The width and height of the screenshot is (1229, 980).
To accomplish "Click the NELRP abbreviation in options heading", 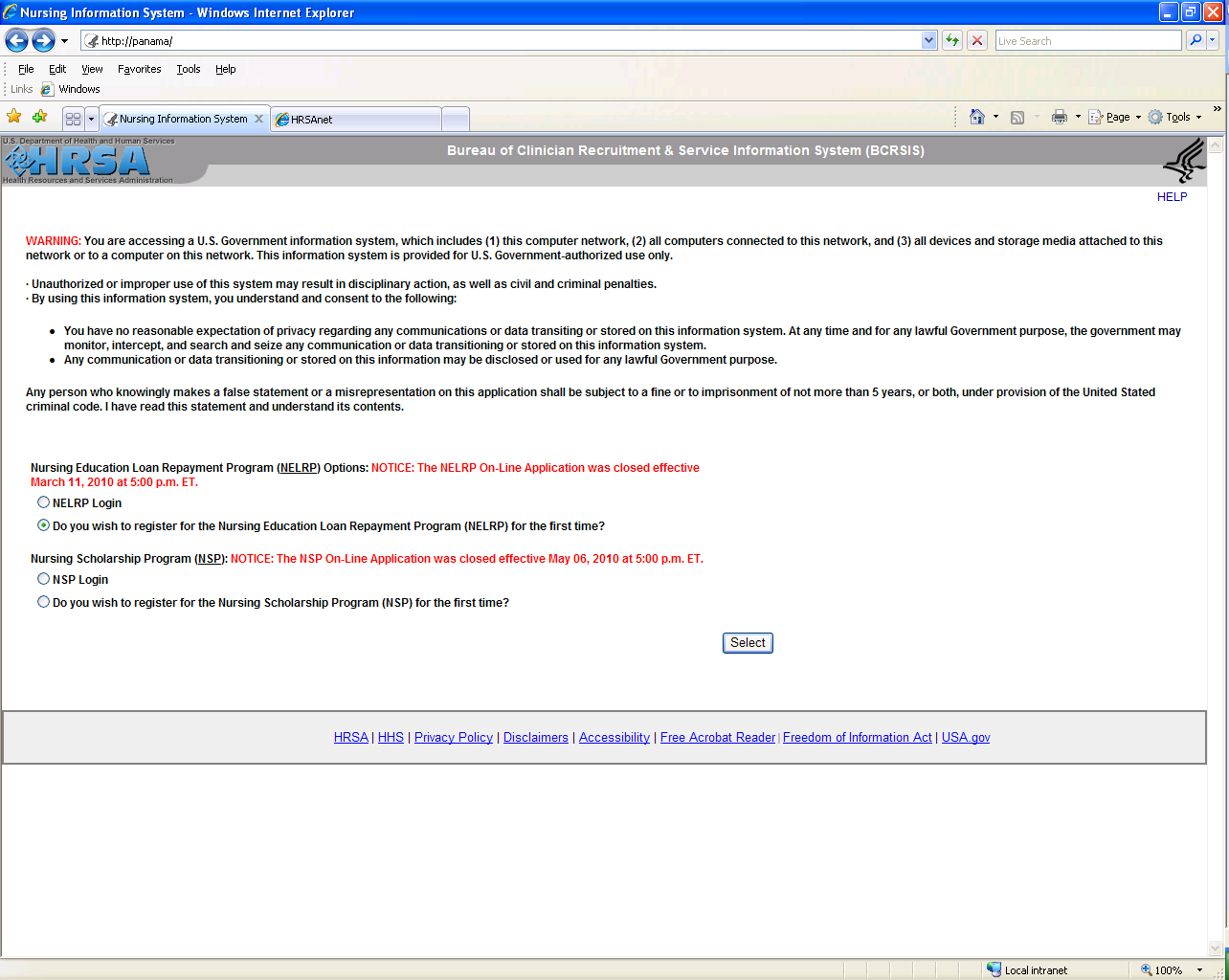I will click(x=299, y=468).
